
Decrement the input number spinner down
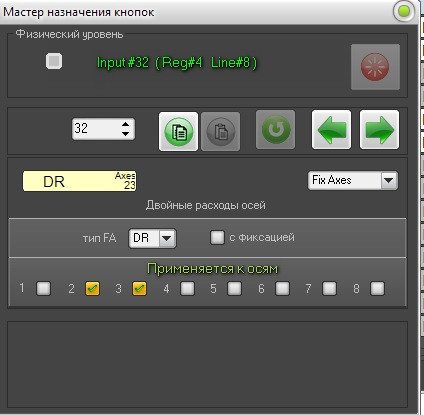[x=125, y=134]
